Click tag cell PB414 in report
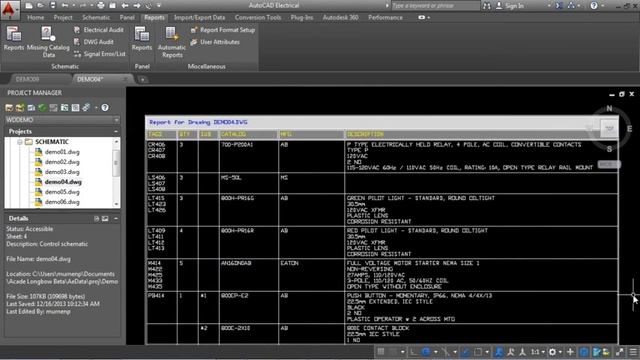The image size is (640, 360). click(x=156, y=296)
